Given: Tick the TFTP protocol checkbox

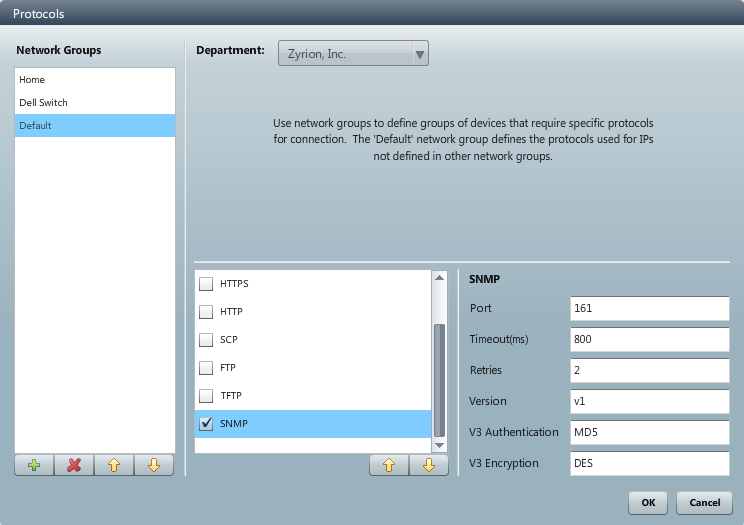Looking at the screenshot, I should (206, 396).
